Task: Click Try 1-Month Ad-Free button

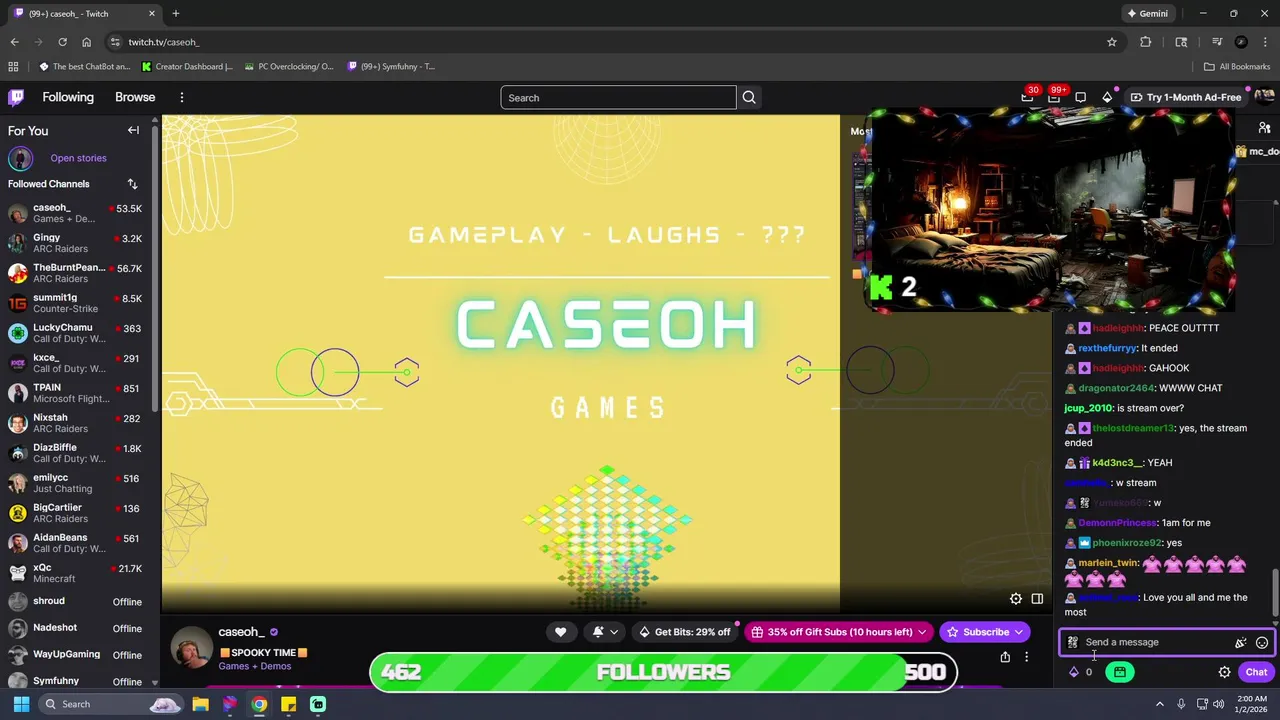Action: (x=1186, y=97)
